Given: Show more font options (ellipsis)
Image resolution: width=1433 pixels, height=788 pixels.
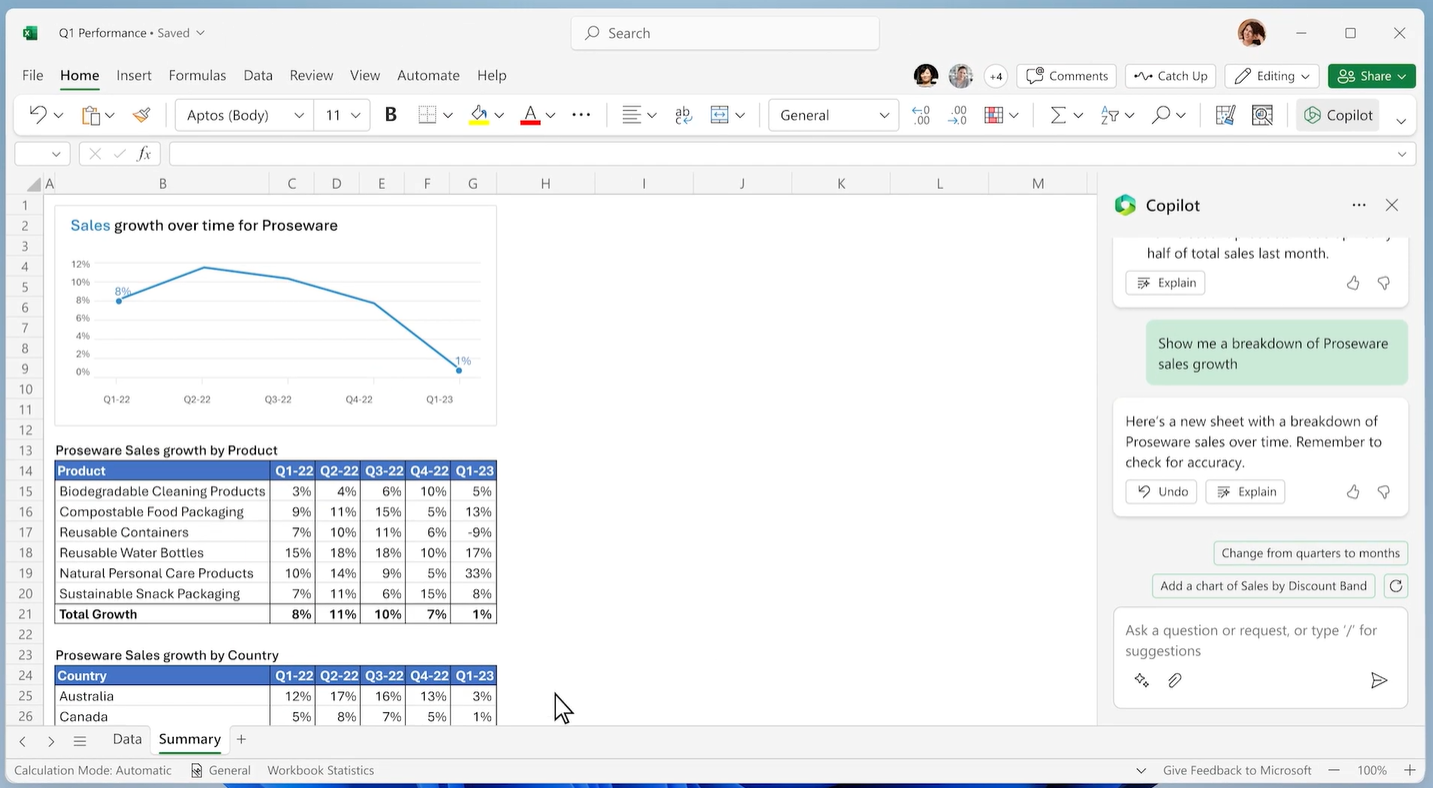Looking at the screenshot, I should pyautogui.click(x=581, y=115).
